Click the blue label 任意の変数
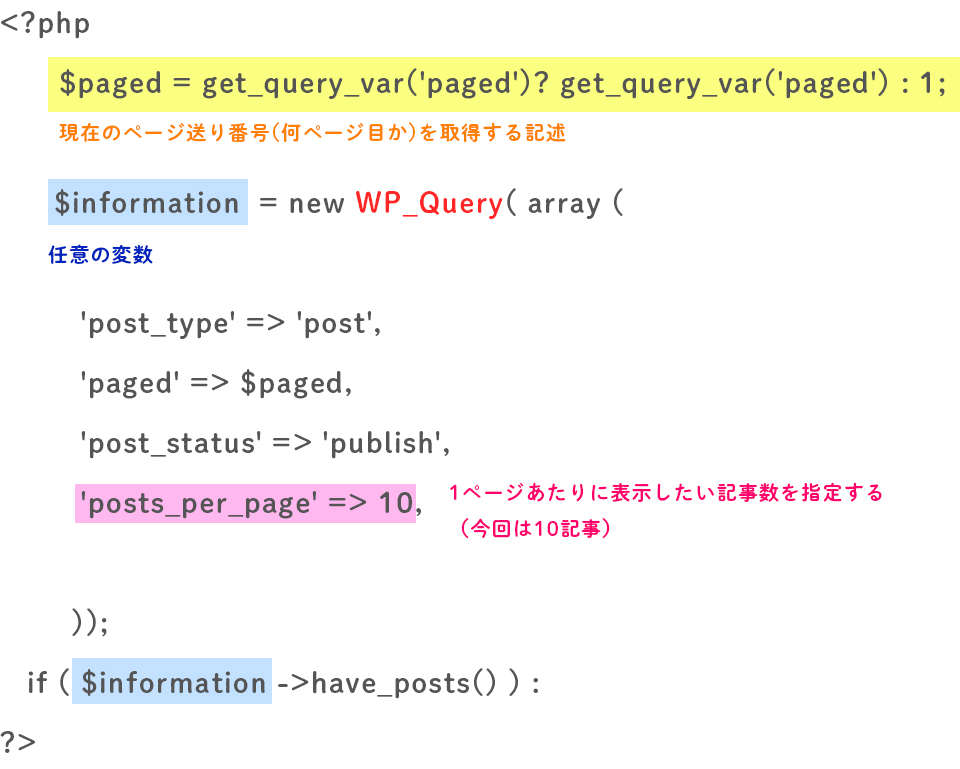This screenshot has width=960, height=769. (101, 255)
